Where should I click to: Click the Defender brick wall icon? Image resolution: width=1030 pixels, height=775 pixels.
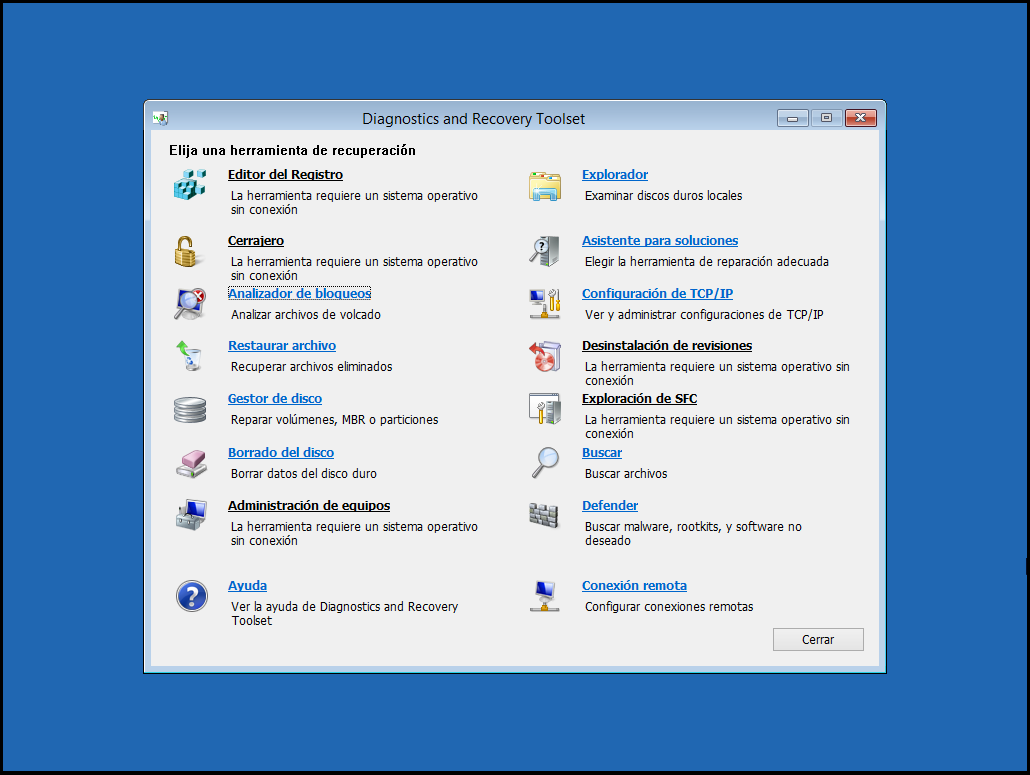click(x=544, y=516)
